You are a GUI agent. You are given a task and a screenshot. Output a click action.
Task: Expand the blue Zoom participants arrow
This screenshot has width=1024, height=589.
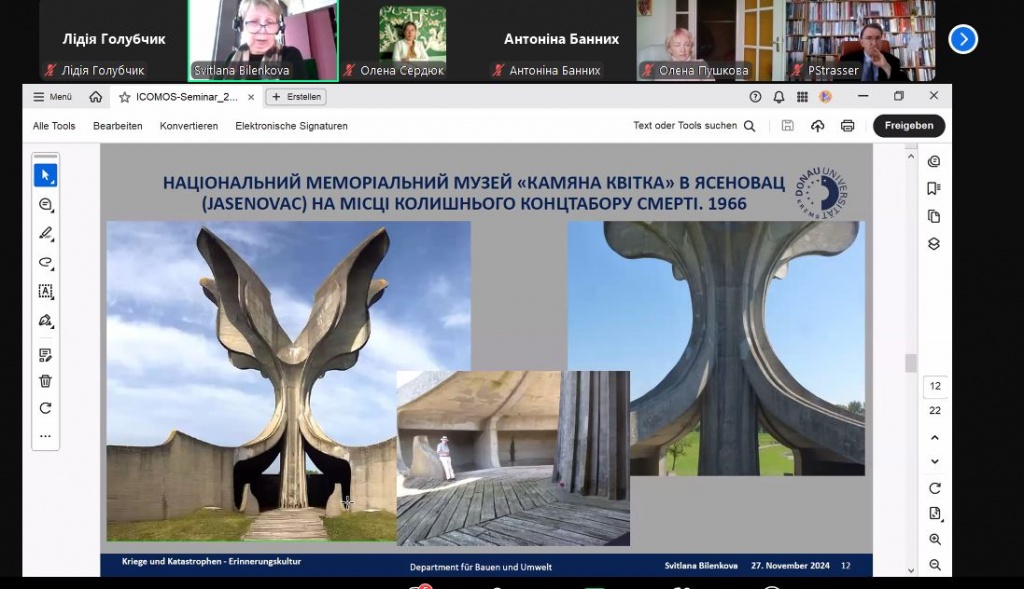point(962,39)
